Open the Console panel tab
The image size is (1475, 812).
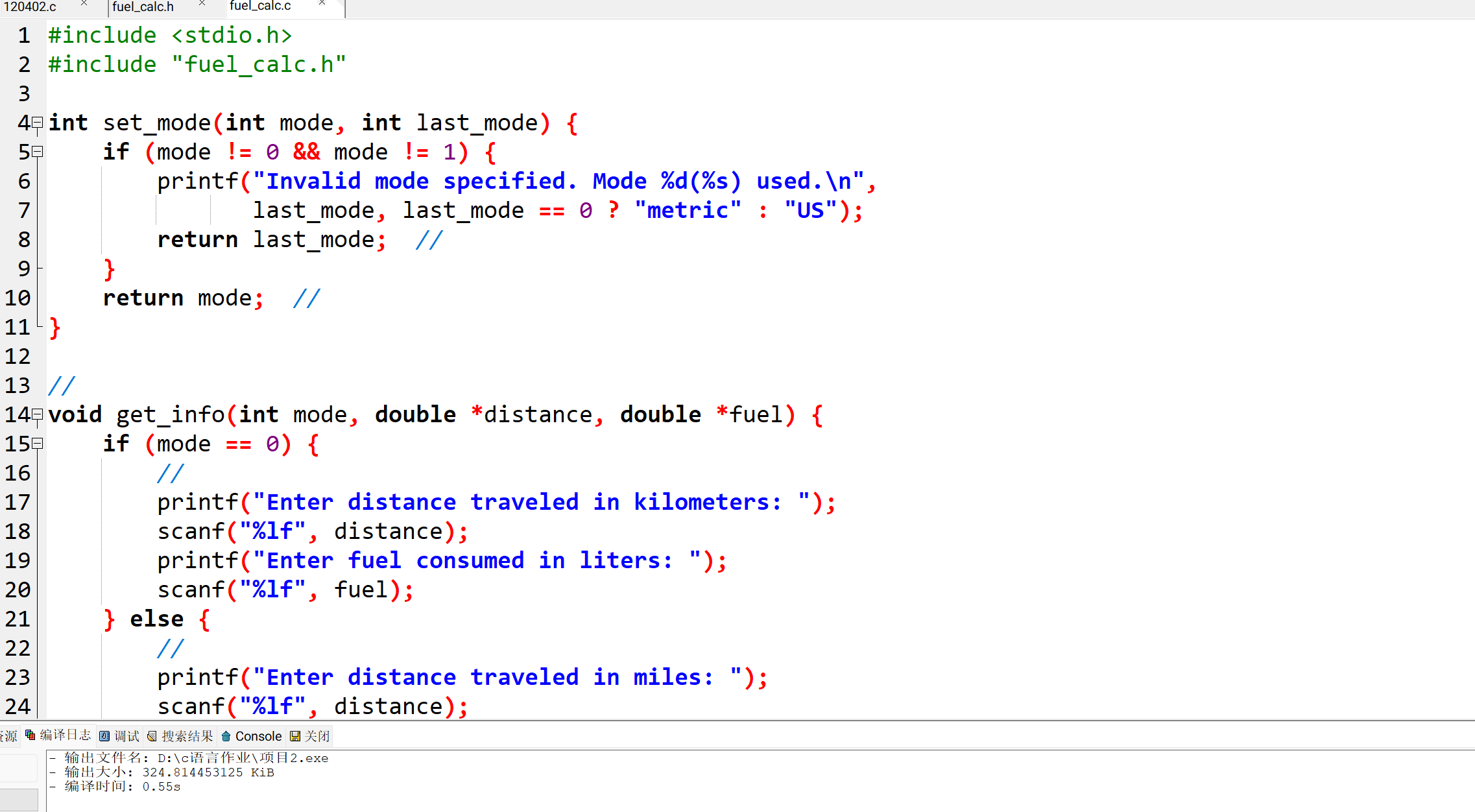pyautogui.click(x=258, y=736)
